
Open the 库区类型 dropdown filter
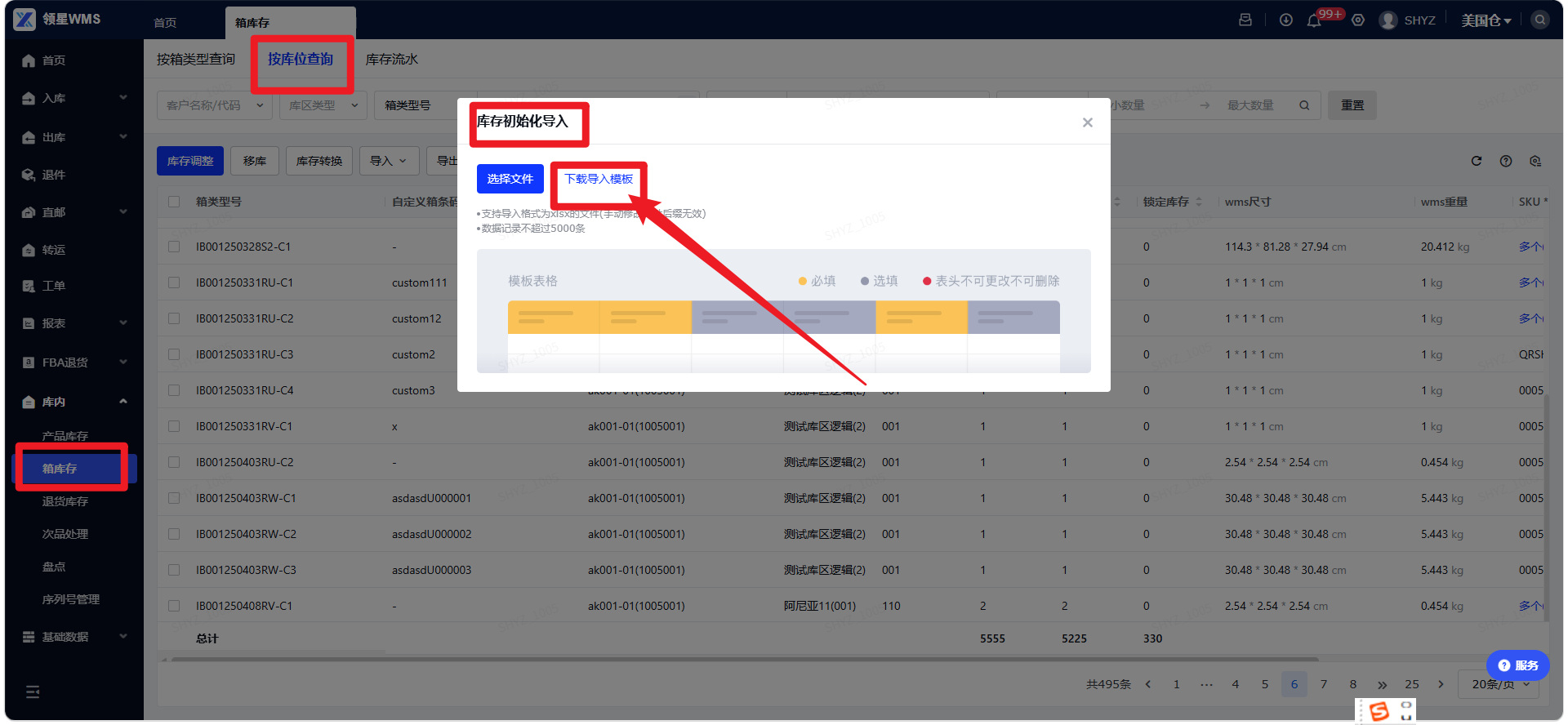pos(323,105)
